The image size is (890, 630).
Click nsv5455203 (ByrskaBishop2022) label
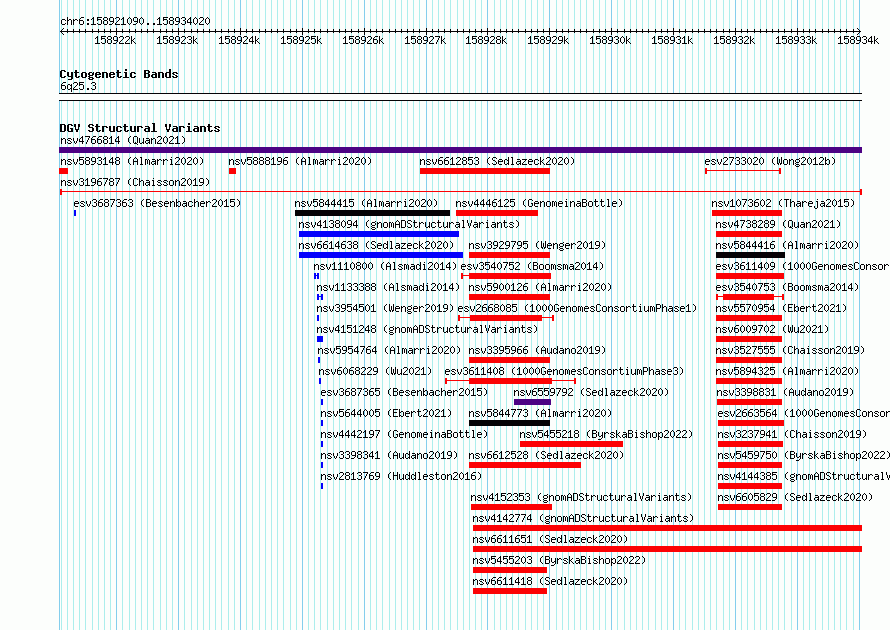559,560
